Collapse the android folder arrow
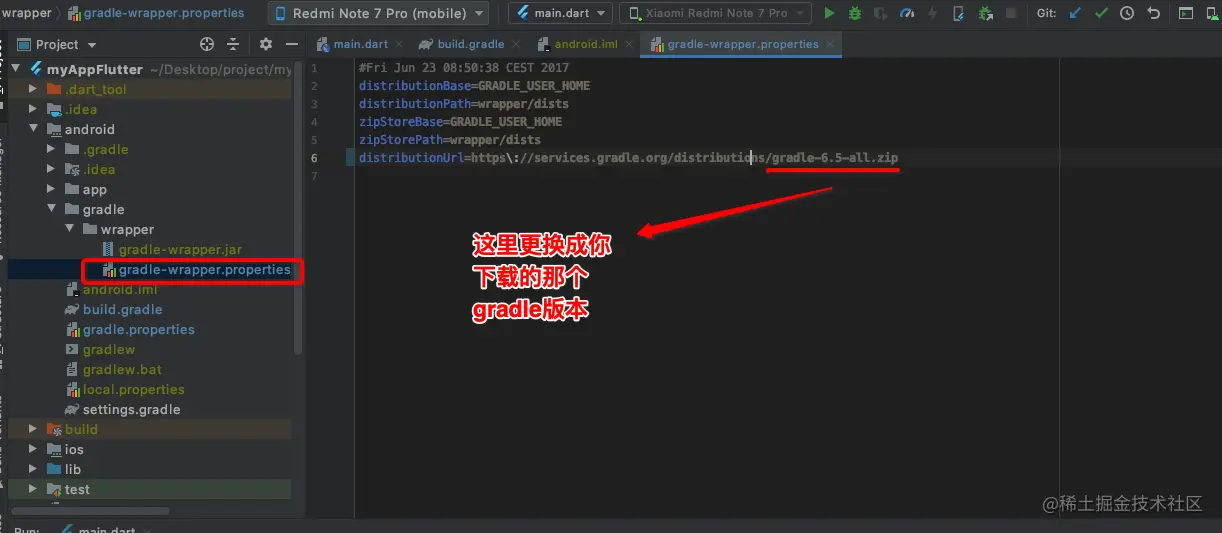This screenshot has height=533, width=1222. [33, 129]
